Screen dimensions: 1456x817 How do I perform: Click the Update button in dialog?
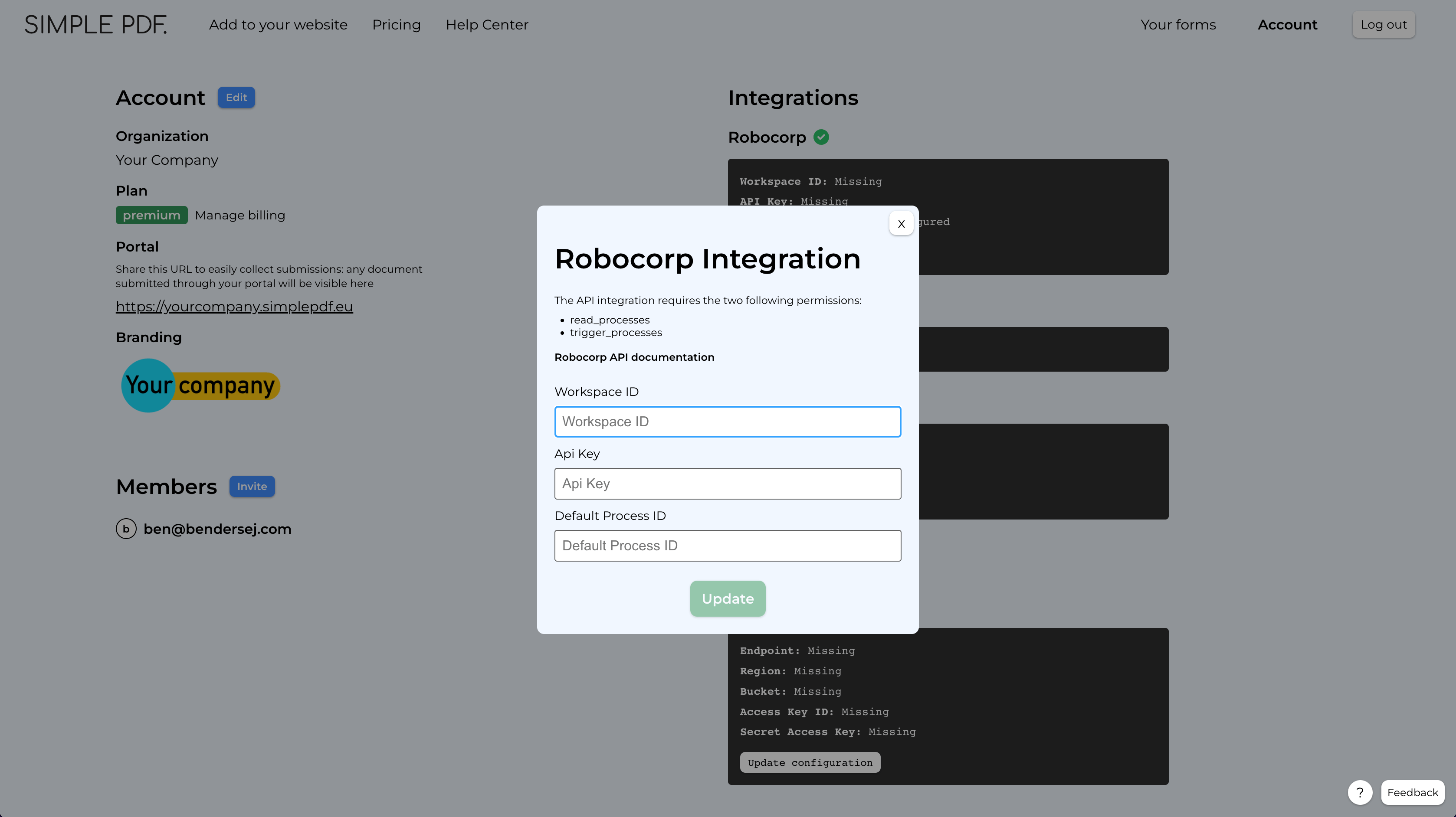[x=728, y=598]
